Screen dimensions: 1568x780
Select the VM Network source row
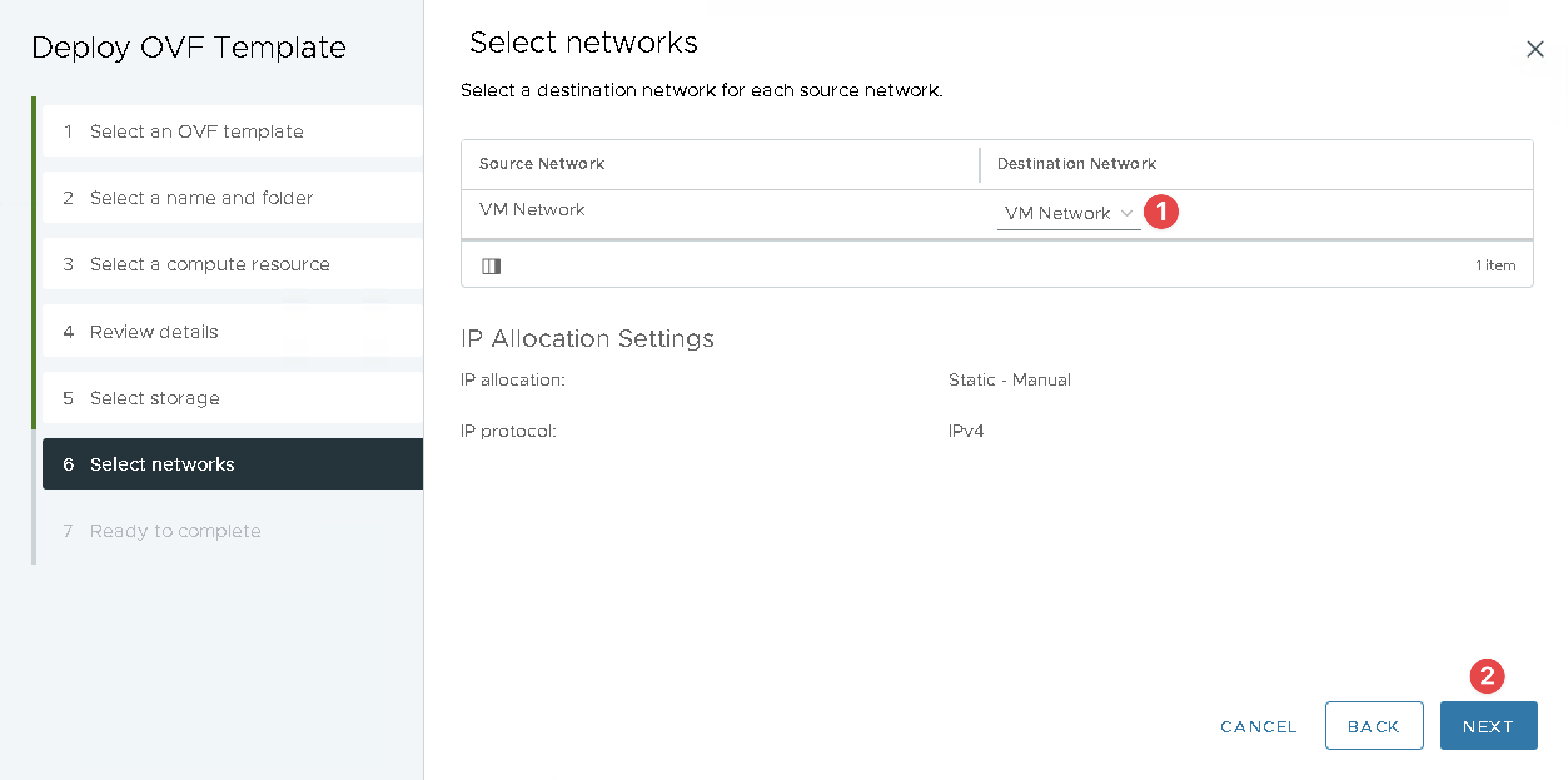[x=532, y=210]
